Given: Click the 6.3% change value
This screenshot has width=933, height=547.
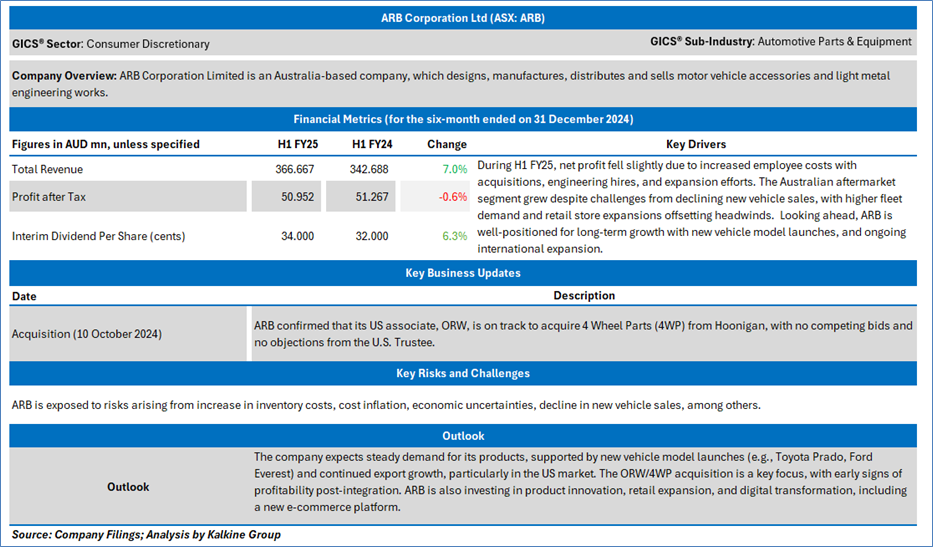Looking at the screenshot, I should coord(455,236).
